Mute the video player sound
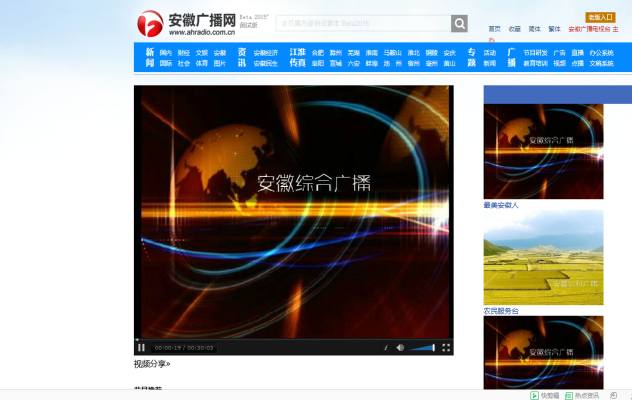Viewport: 632px width, 400px height. (400, 347)
